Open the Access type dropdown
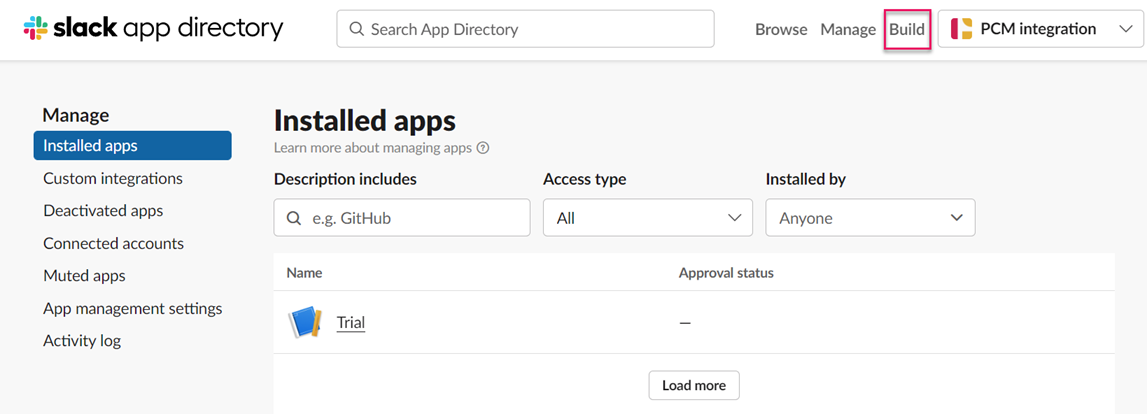 [x=647, y=218]
